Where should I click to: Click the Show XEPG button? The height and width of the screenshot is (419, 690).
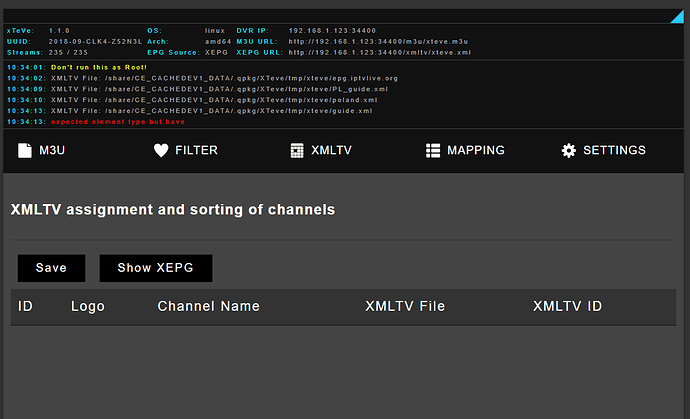tap(155, 268)
